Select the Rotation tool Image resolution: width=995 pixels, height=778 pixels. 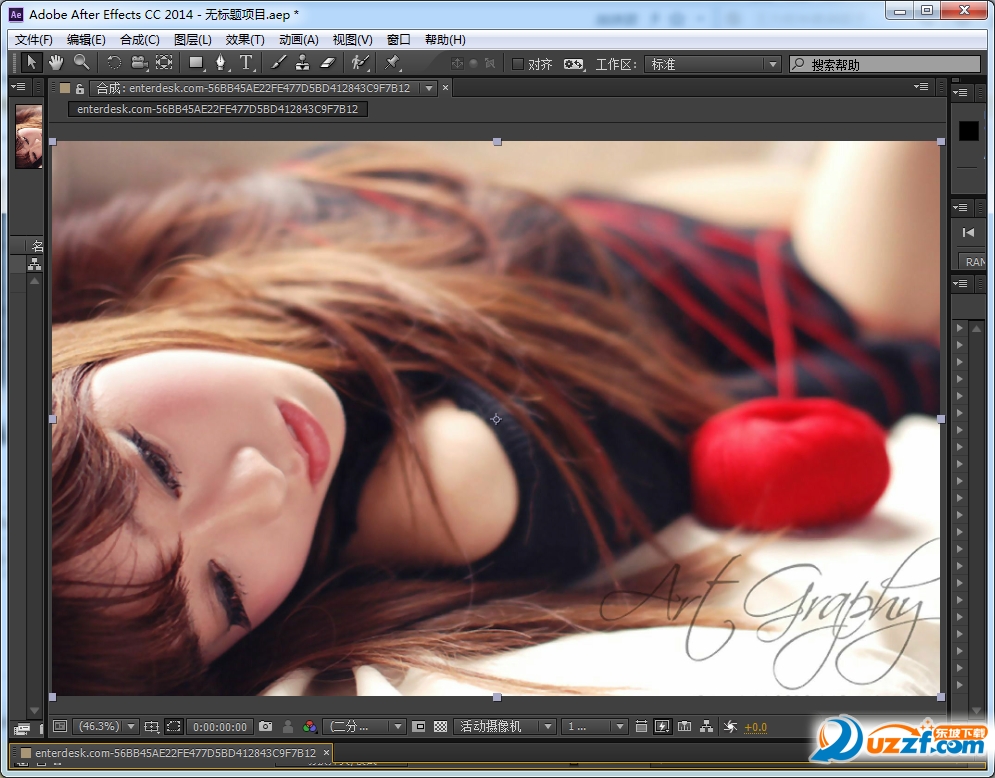114,63
